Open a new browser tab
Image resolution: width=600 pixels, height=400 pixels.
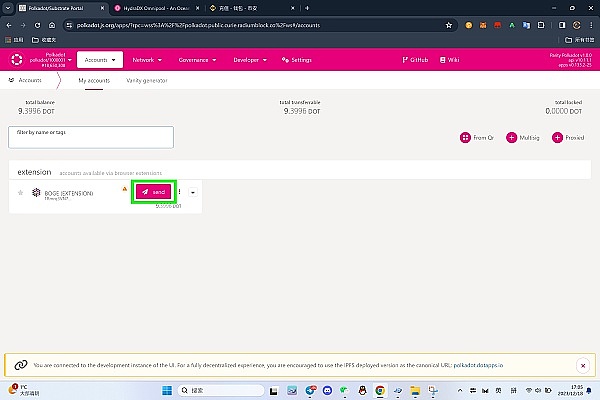tap(307, 8)
